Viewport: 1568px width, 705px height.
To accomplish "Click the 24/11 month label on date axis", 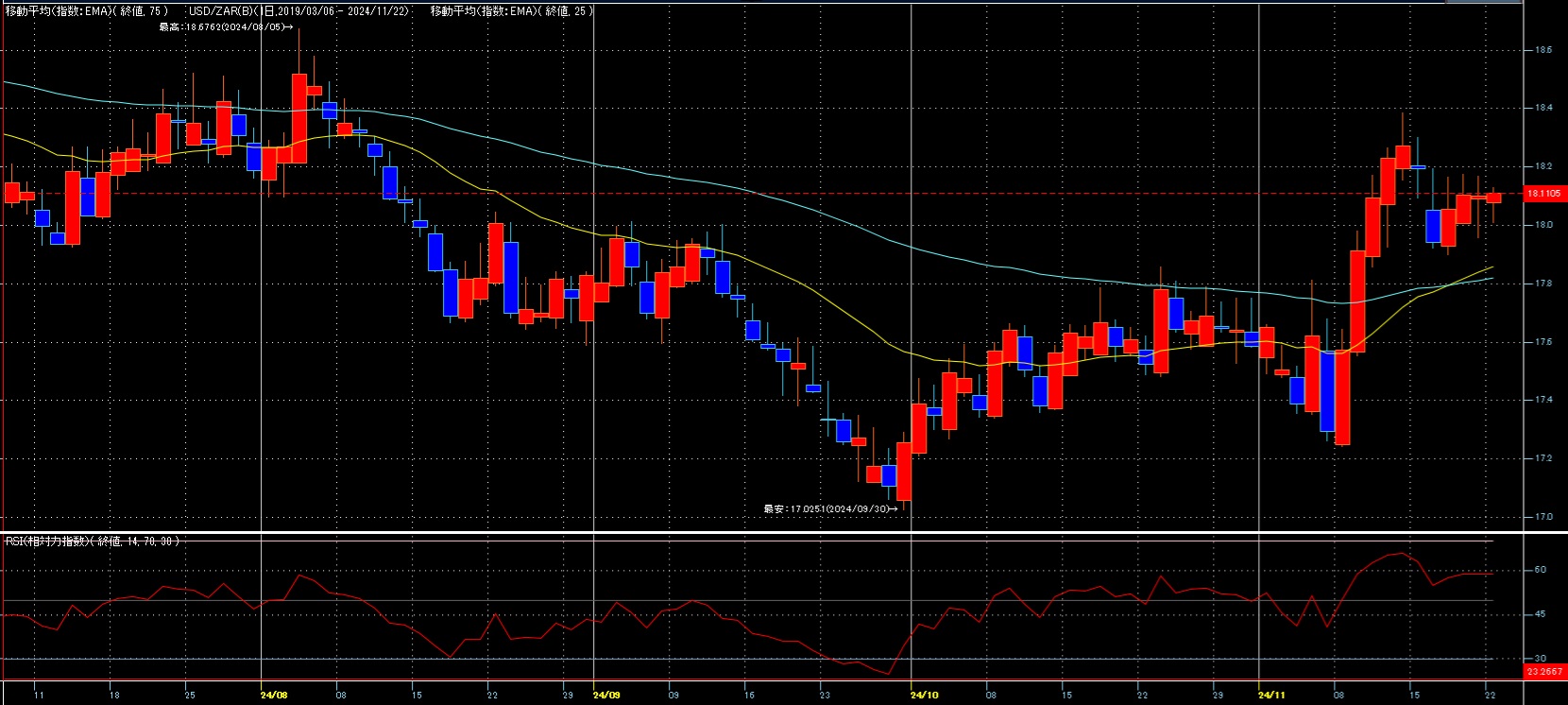I will pos(1272,696).
